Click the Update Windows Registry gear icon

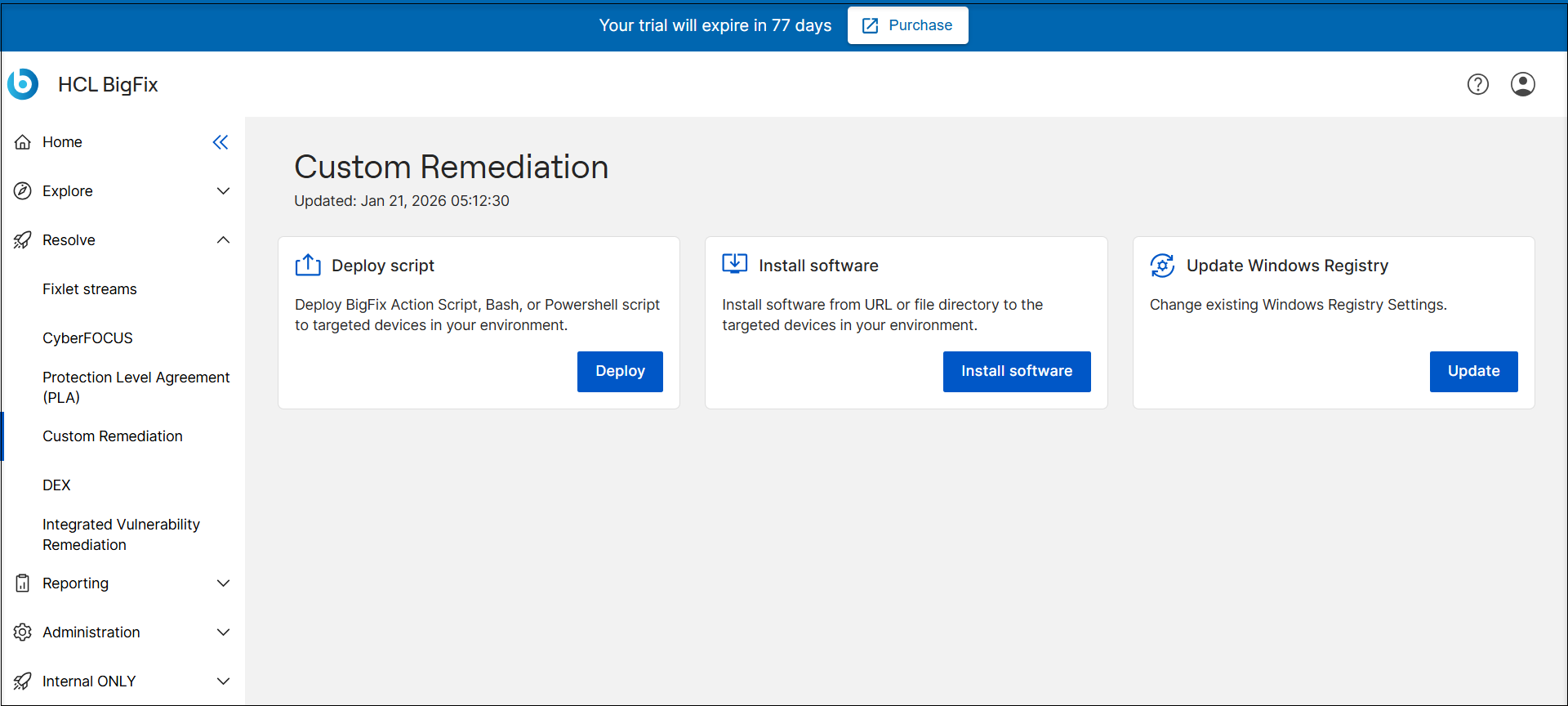pyautogui.click(x=1162, y=266)
